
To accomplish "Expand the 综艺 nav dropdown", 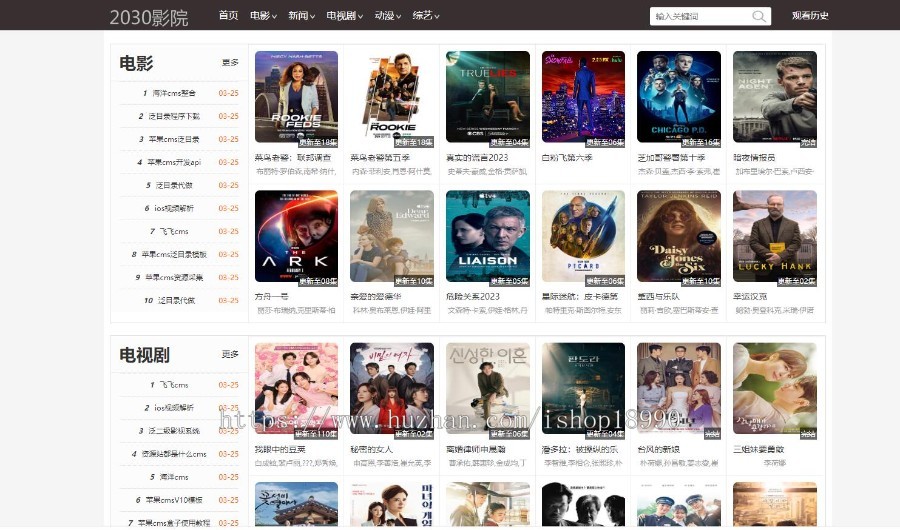I will (x=426, y=16).
